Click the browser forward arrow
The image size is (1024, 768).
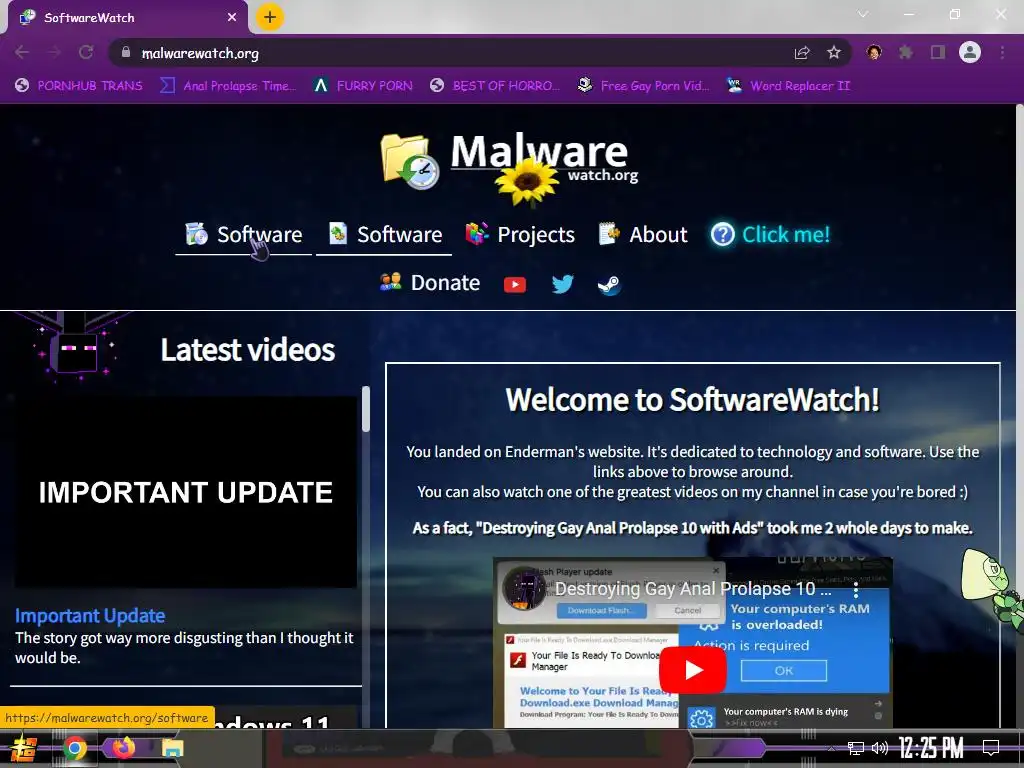(54, 52)
